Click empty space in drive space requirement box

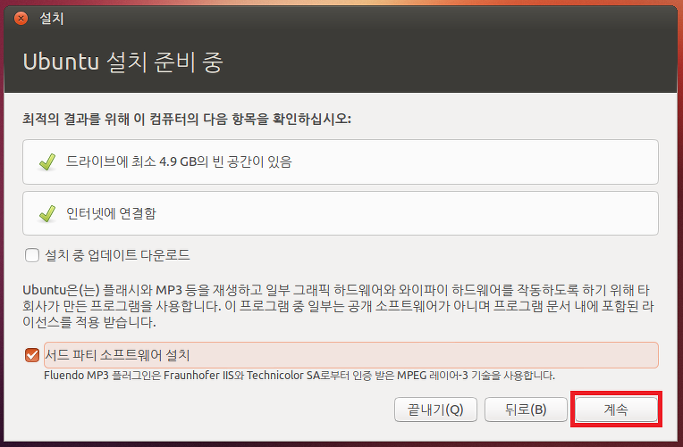coord(480,160)
